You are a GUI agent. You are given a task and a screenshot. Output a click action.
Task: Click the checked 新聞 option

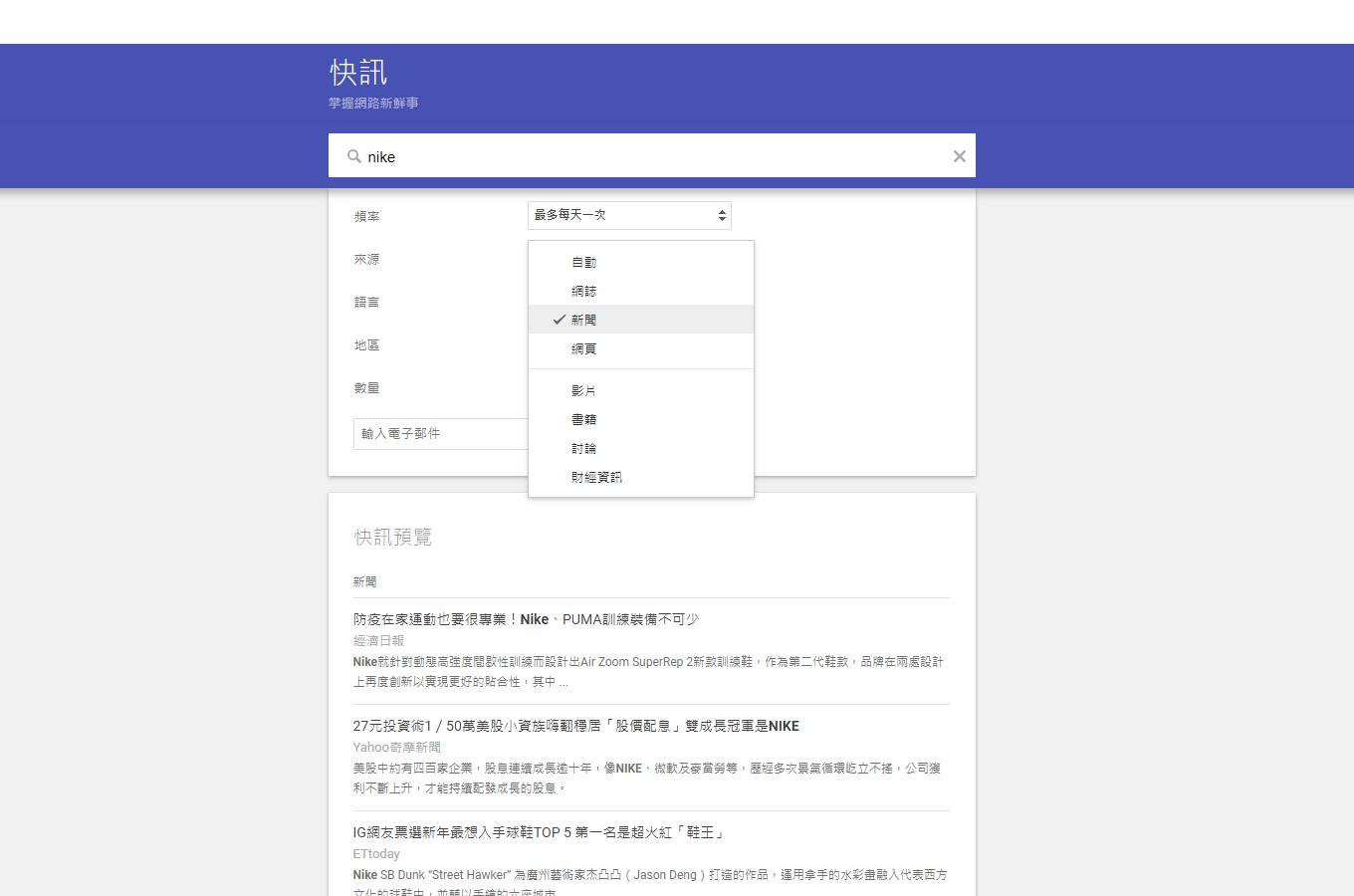582,320
